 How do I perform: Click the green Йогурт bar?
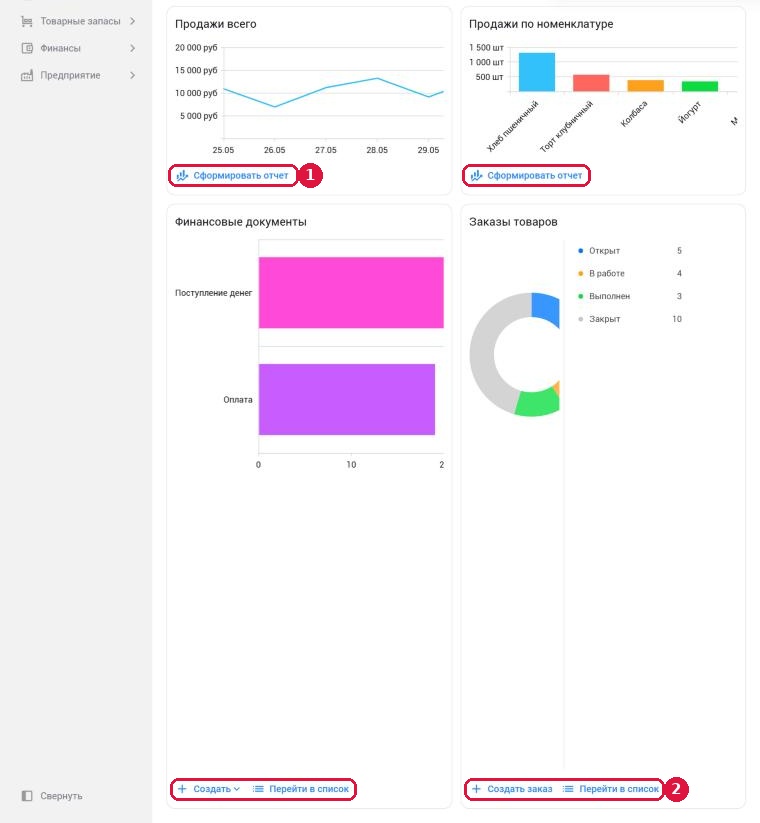tap(700, 86)
